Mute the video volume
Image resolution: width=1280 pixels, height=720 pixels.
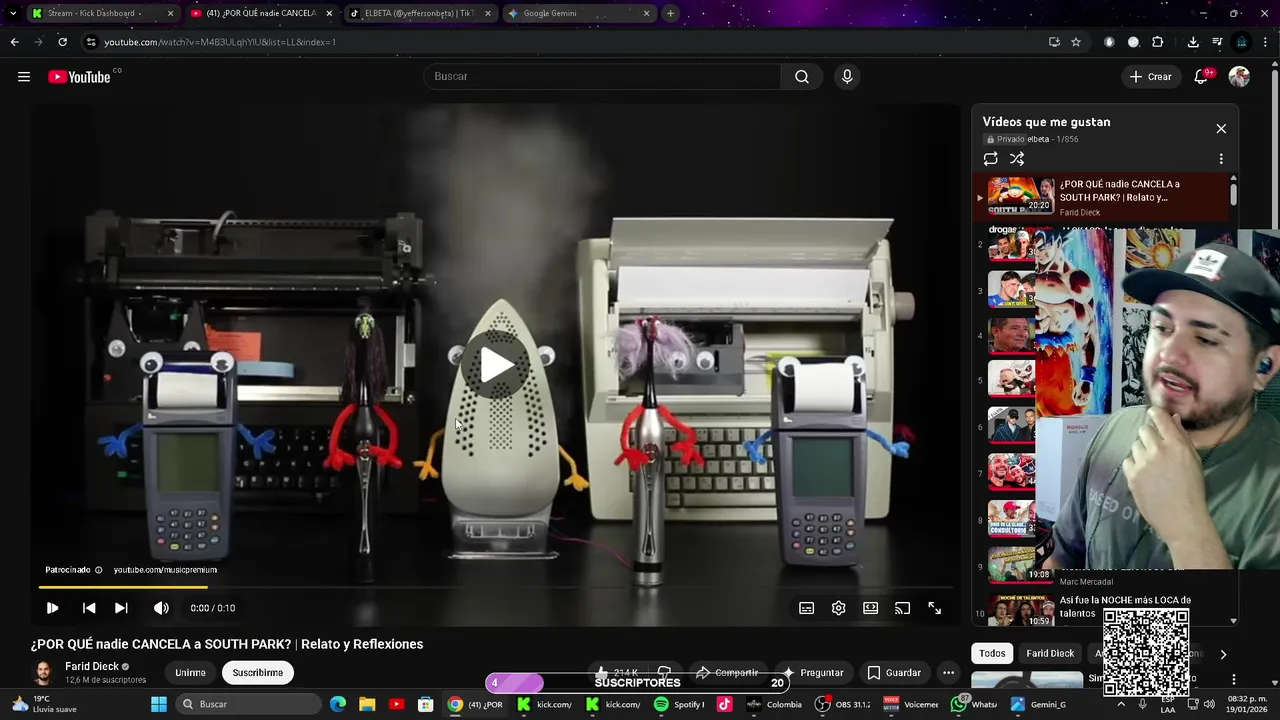point(161,608)
